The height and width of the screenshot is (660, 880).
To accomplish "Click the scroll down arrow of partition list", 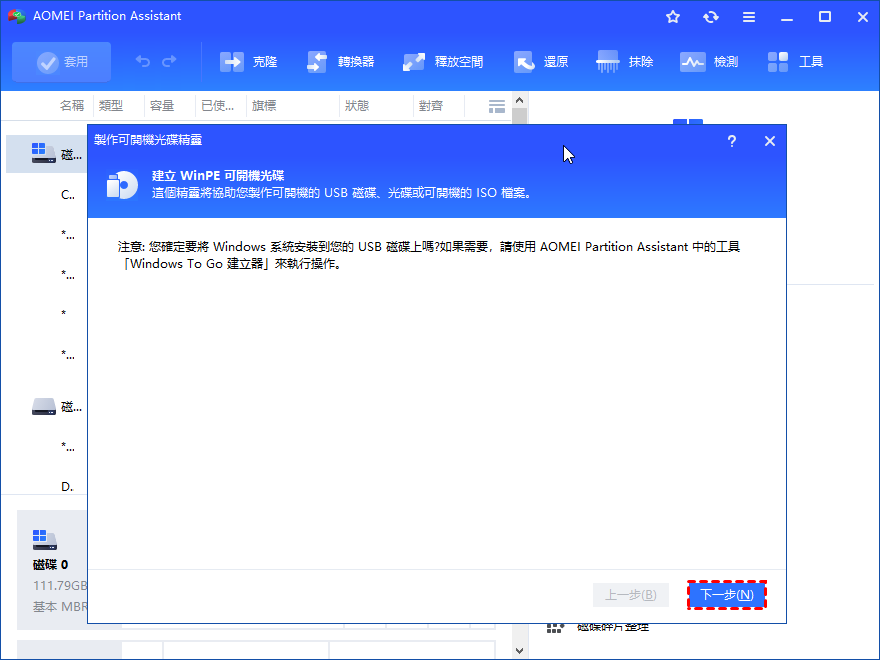I will [519, 650].
